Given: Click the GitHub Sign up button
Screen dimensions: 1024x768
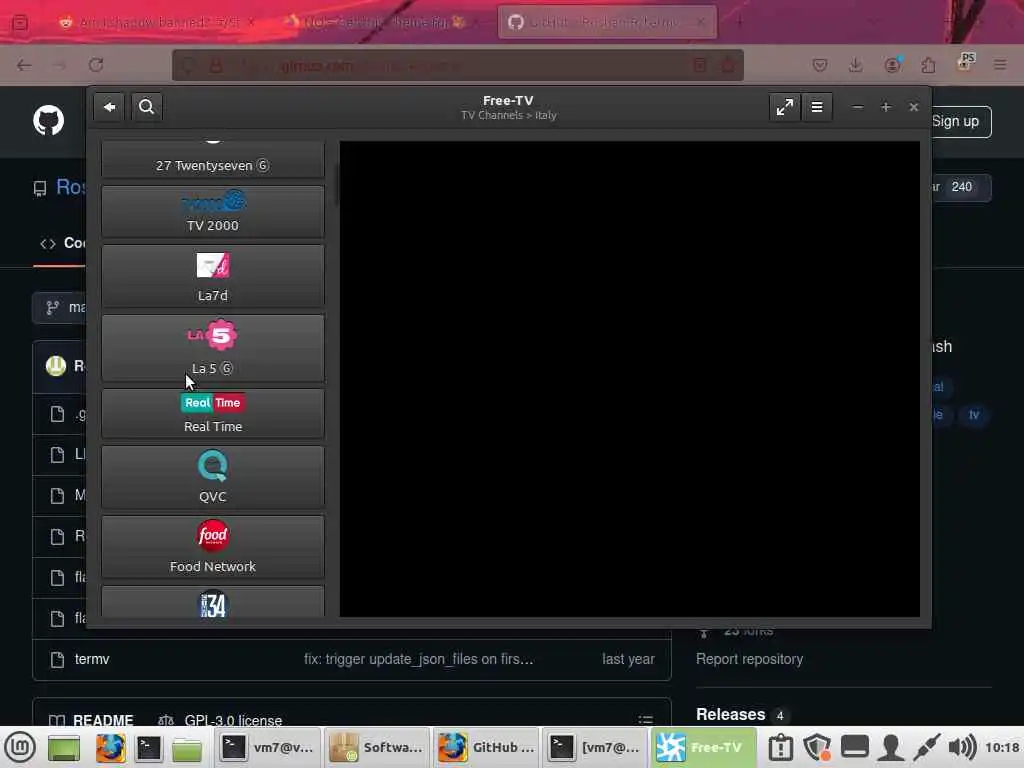Looking at the screenshot, I should coord(955,121).
